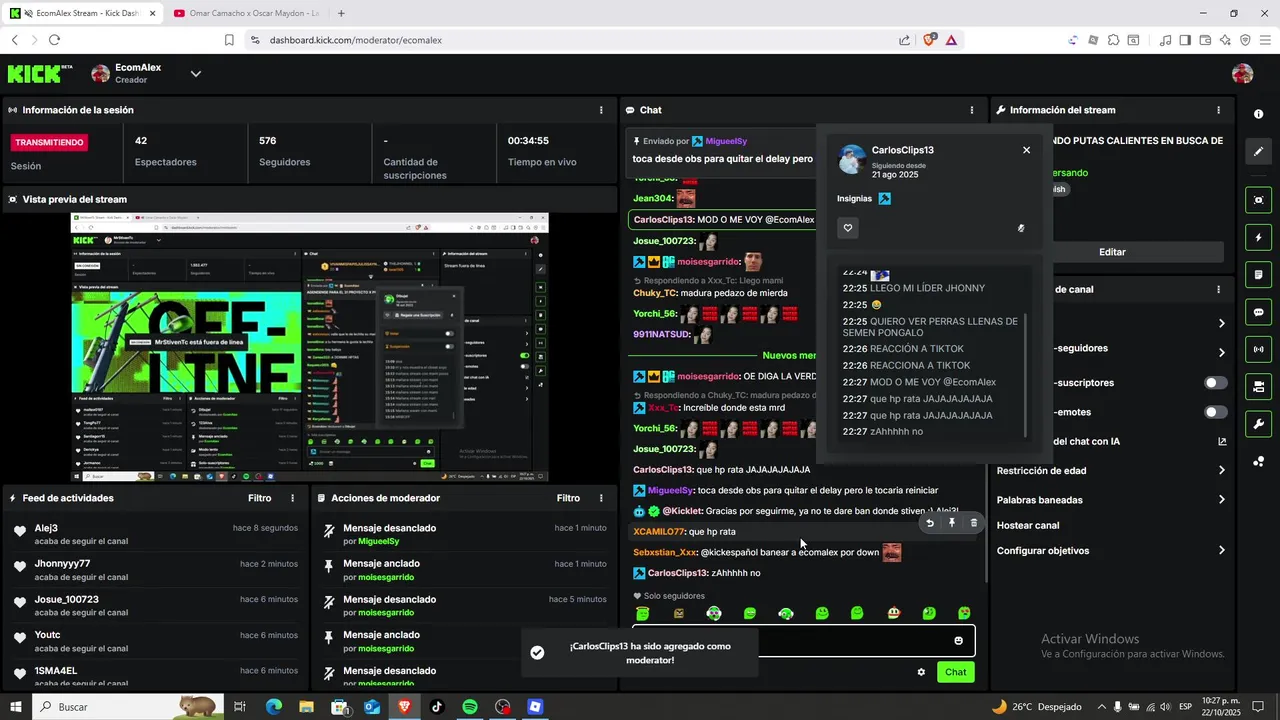Screen dimensions: 1280x720
Task: Switch to the EcomAlex Stream browser tab
Action: (x=82, y=13)
